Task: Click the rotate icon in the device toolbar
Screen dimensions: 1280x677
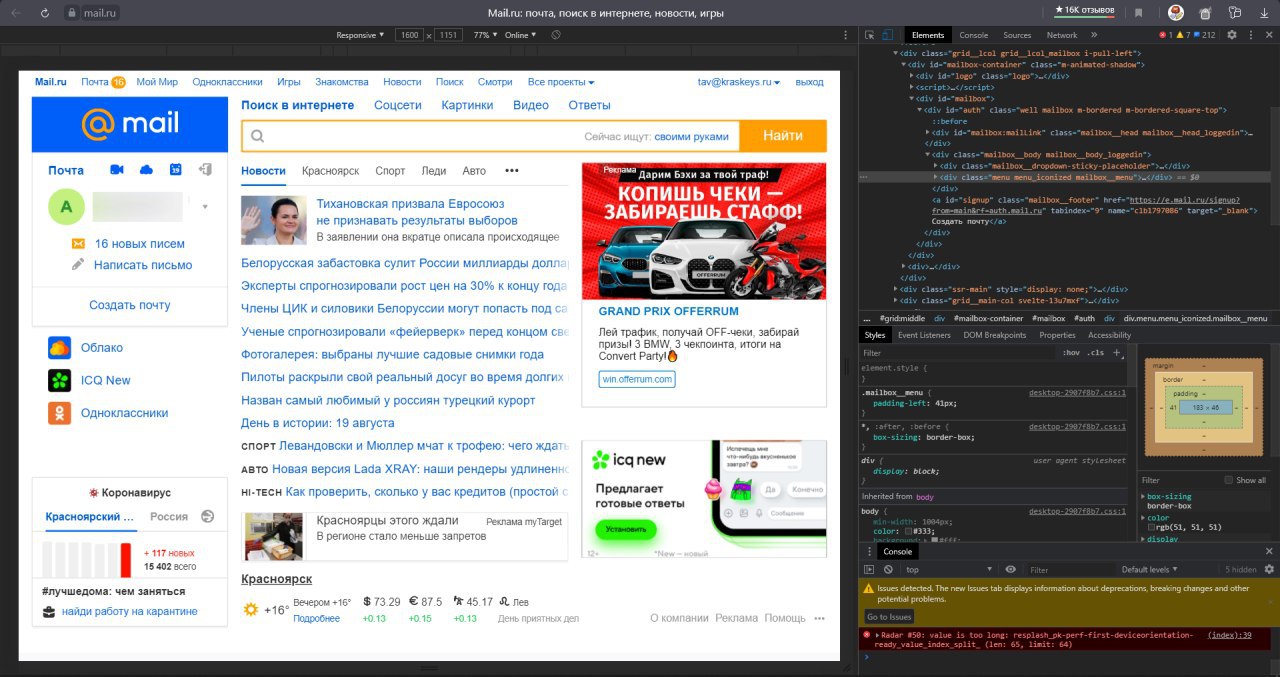Action: pyautogui.click(x=556, y=35)
